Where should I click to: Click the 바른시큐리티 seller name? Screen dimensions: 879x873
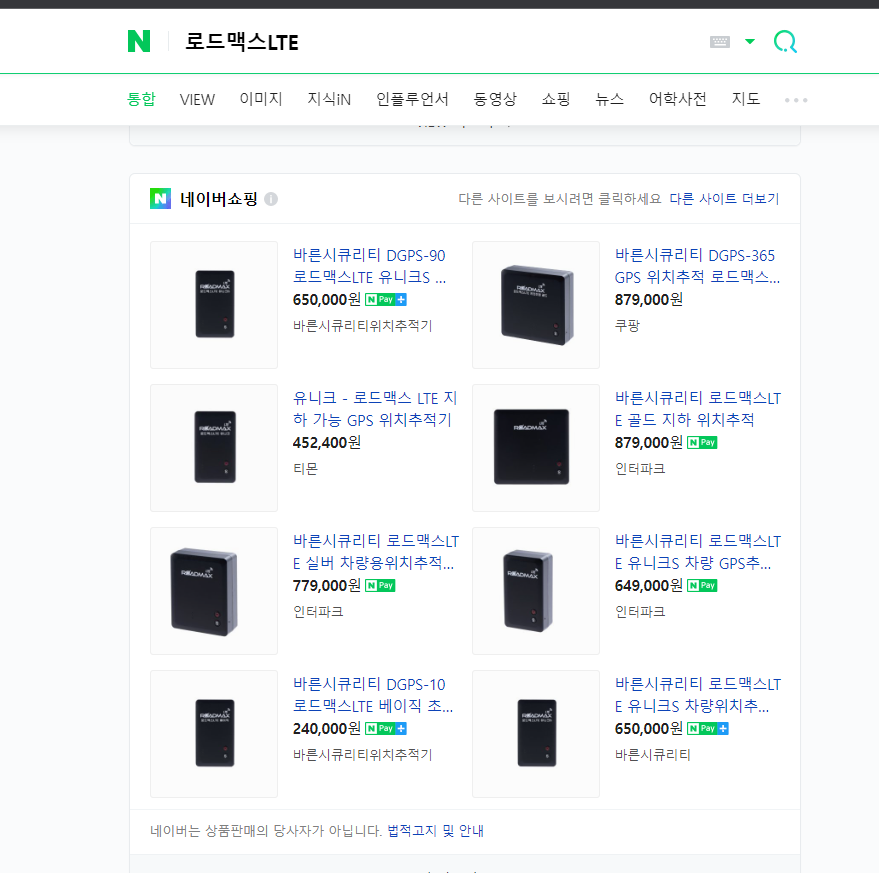point(652,754)
